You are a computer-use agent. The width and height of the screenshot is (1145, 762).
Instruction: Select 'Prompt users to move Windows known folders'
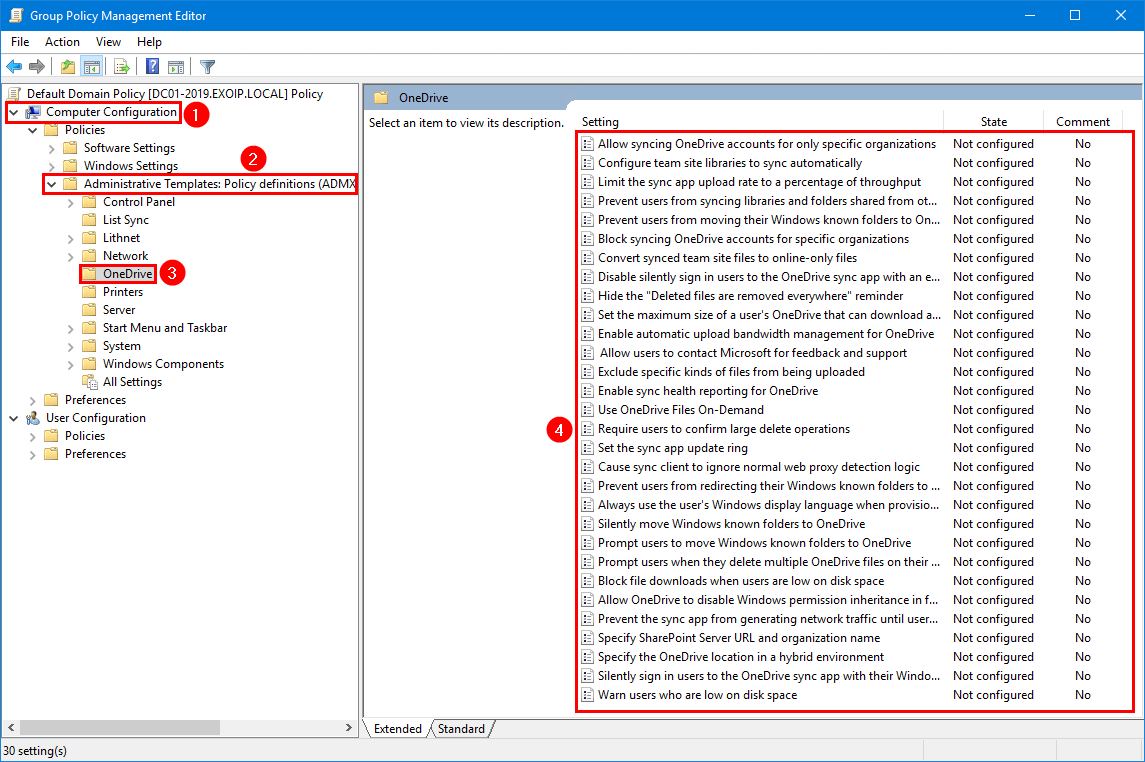coord(754,543)
